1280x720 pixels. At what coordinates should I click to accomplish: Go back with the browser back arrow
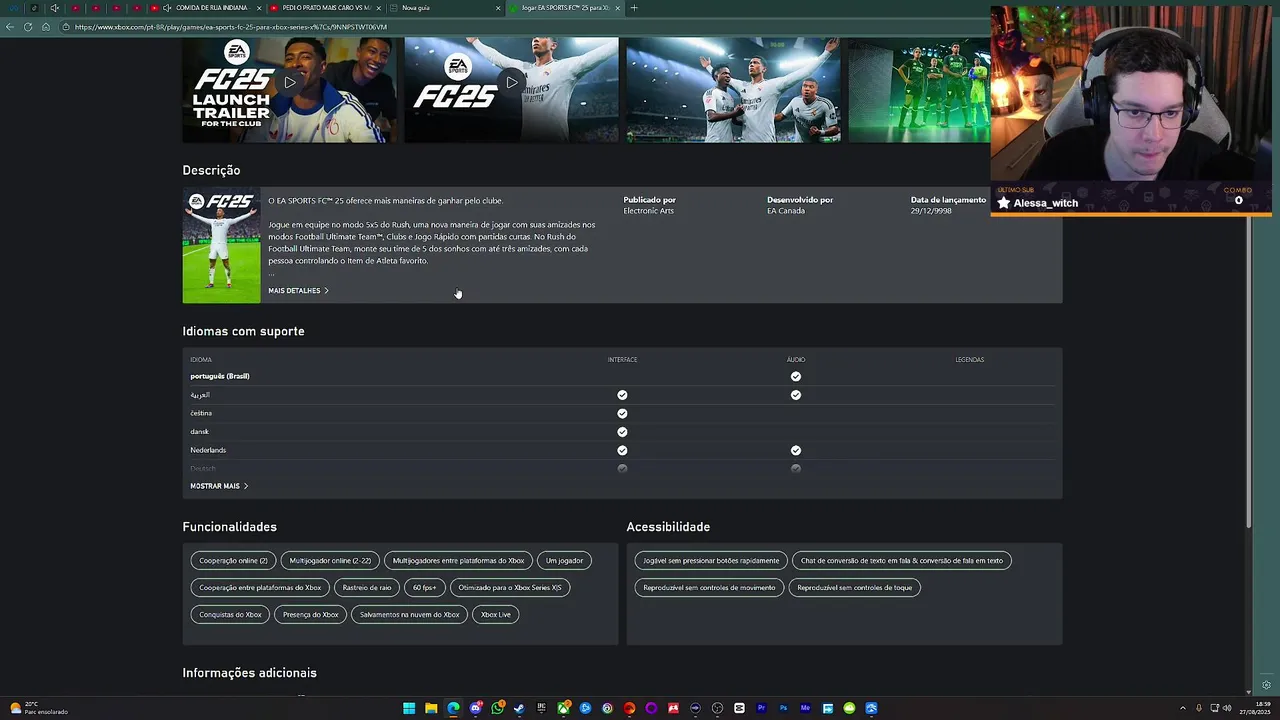10,27
